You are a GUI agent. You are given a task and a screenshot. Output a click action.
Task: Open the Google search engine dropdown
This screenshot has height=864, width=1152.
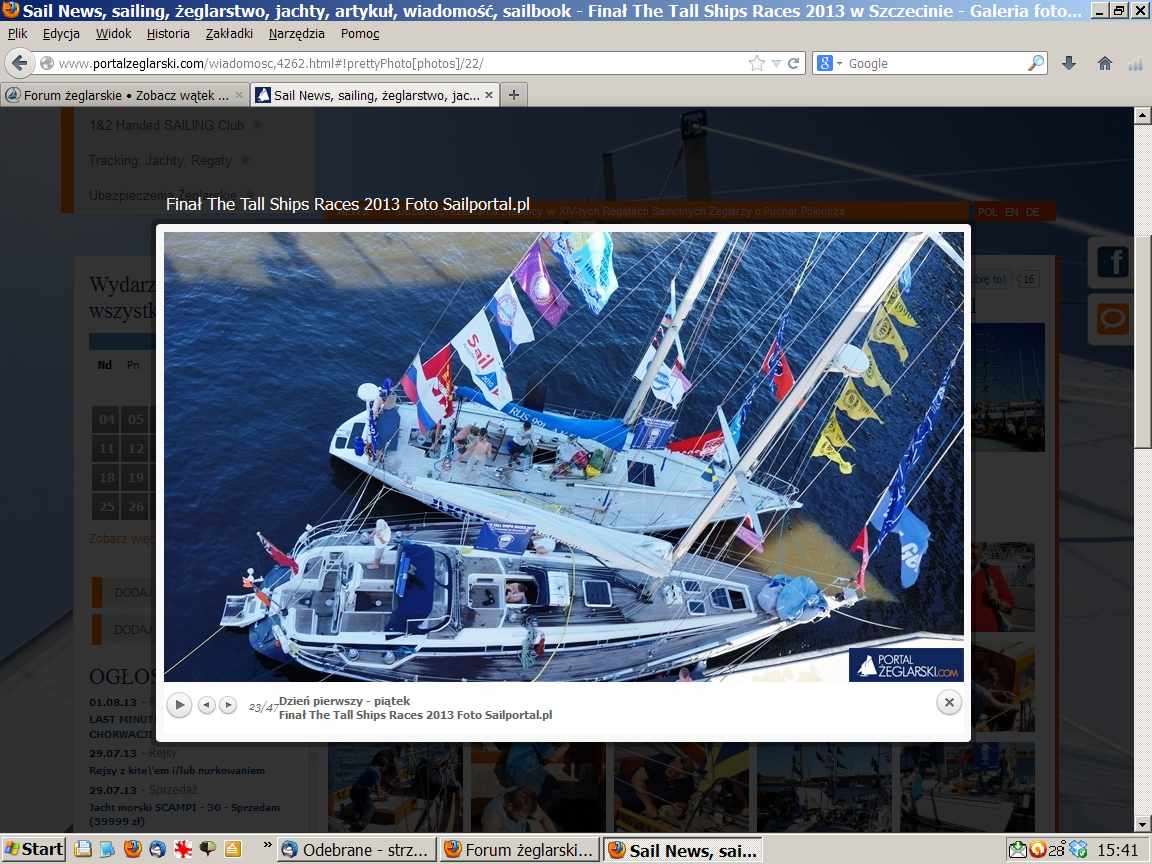[x=830, y=63]
